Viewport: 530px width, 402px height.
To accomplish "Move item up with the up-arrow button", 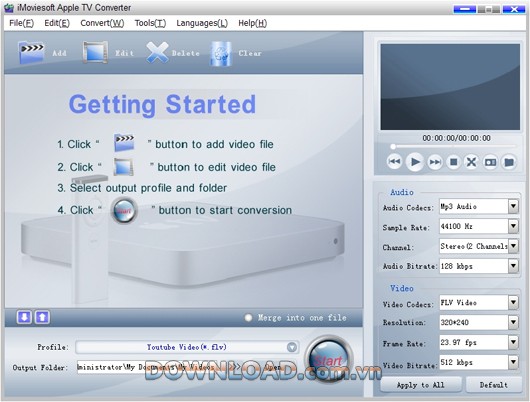I will click(x=42, y=317).
